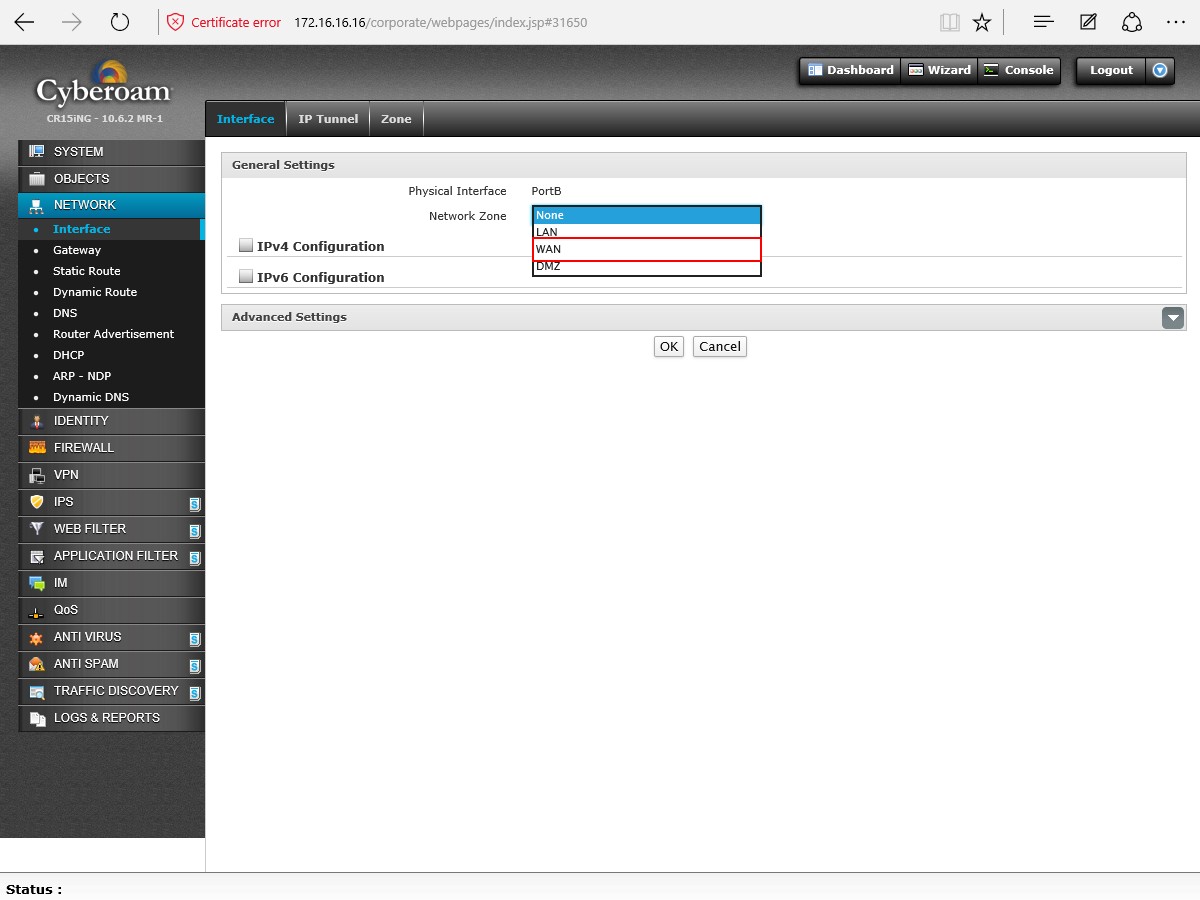Screen dimensions: 1200x900
Task: Click the Logout button
Action: tap(1111, 70)
